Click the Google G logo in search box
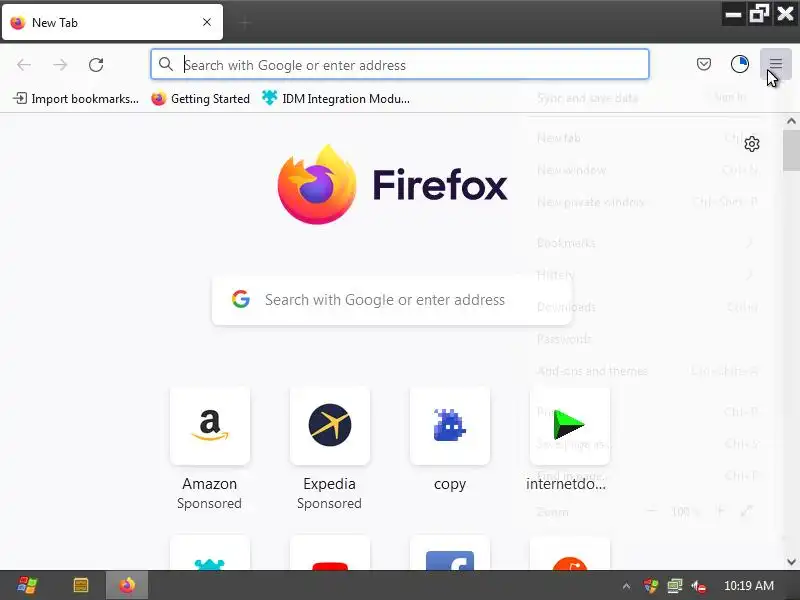 tap(241, 299)
